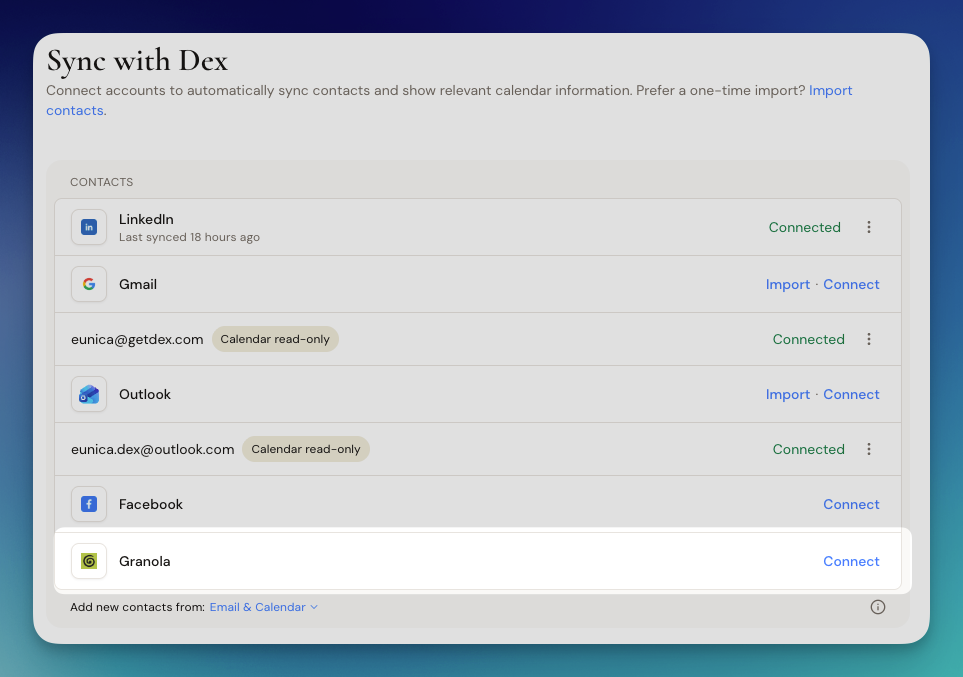Open eunica.dex@outlook.com three-dot options menu

click(x=868, y=449)
